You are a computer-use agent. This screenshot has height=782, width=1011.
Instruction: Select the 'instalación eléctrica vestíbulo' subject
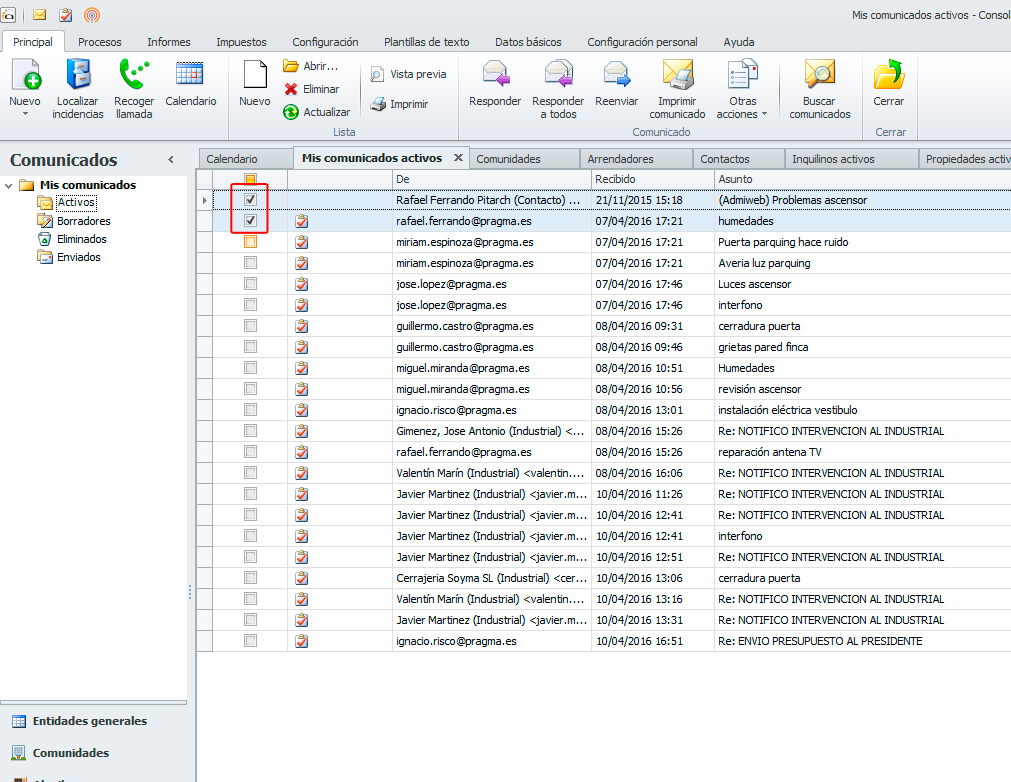click(x=788, y=410)
